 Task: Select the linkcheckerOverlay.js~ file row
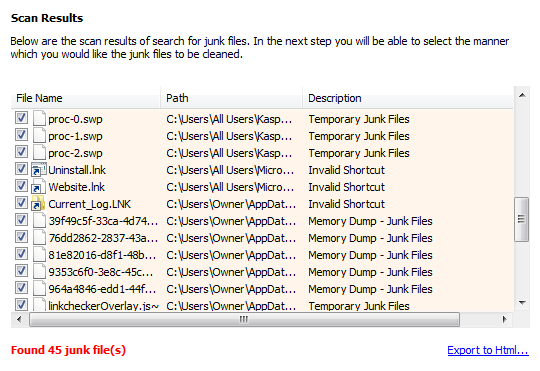coord(262,305)
